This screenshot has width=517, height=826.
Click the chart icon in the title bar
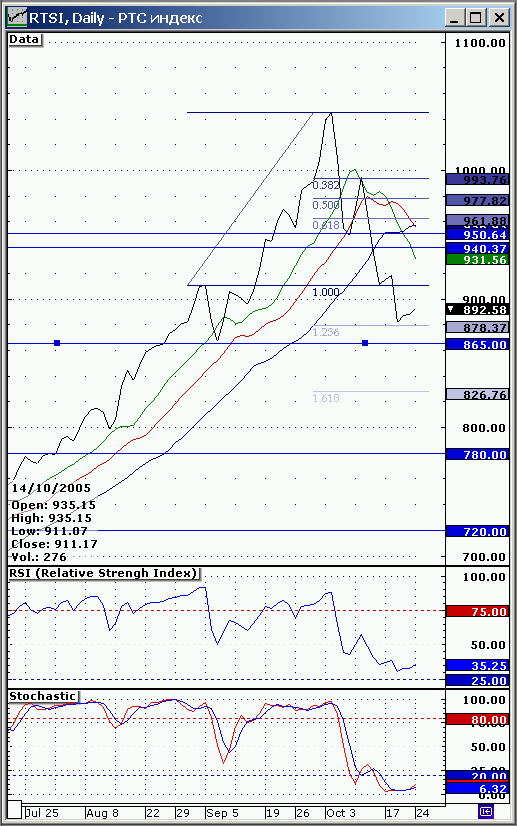pos(17,17)
